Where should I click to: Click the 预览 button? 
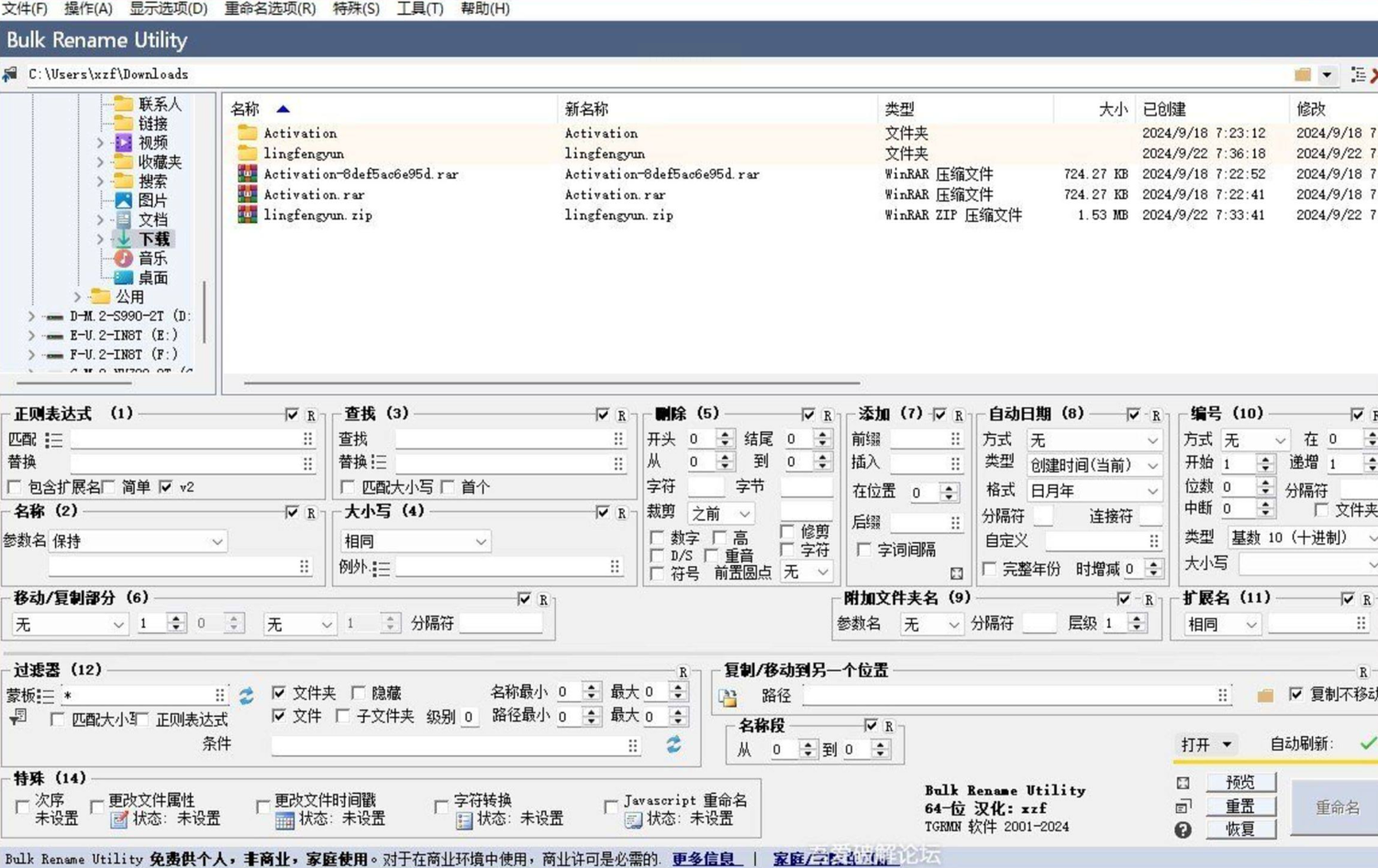click(x=1239, y=783)
